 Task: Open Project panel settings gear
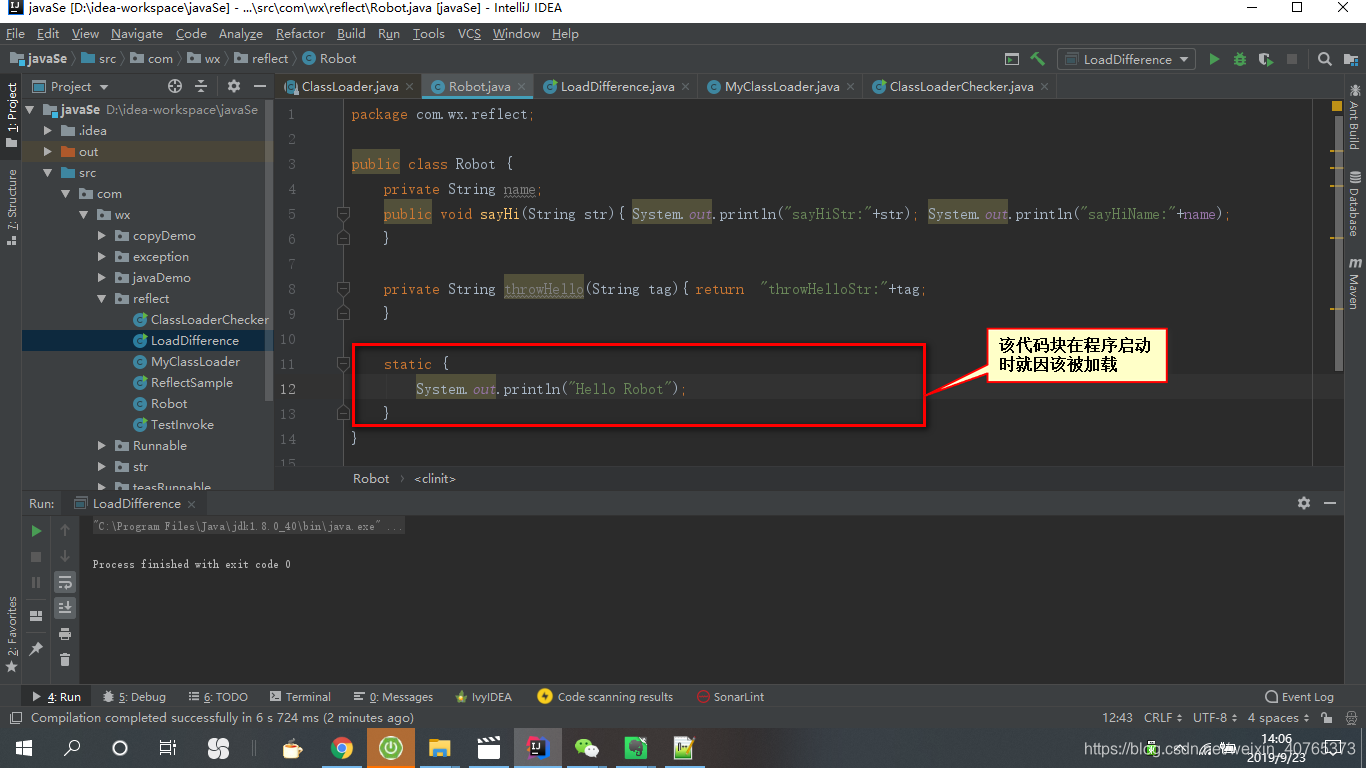(x=234, y=86)
